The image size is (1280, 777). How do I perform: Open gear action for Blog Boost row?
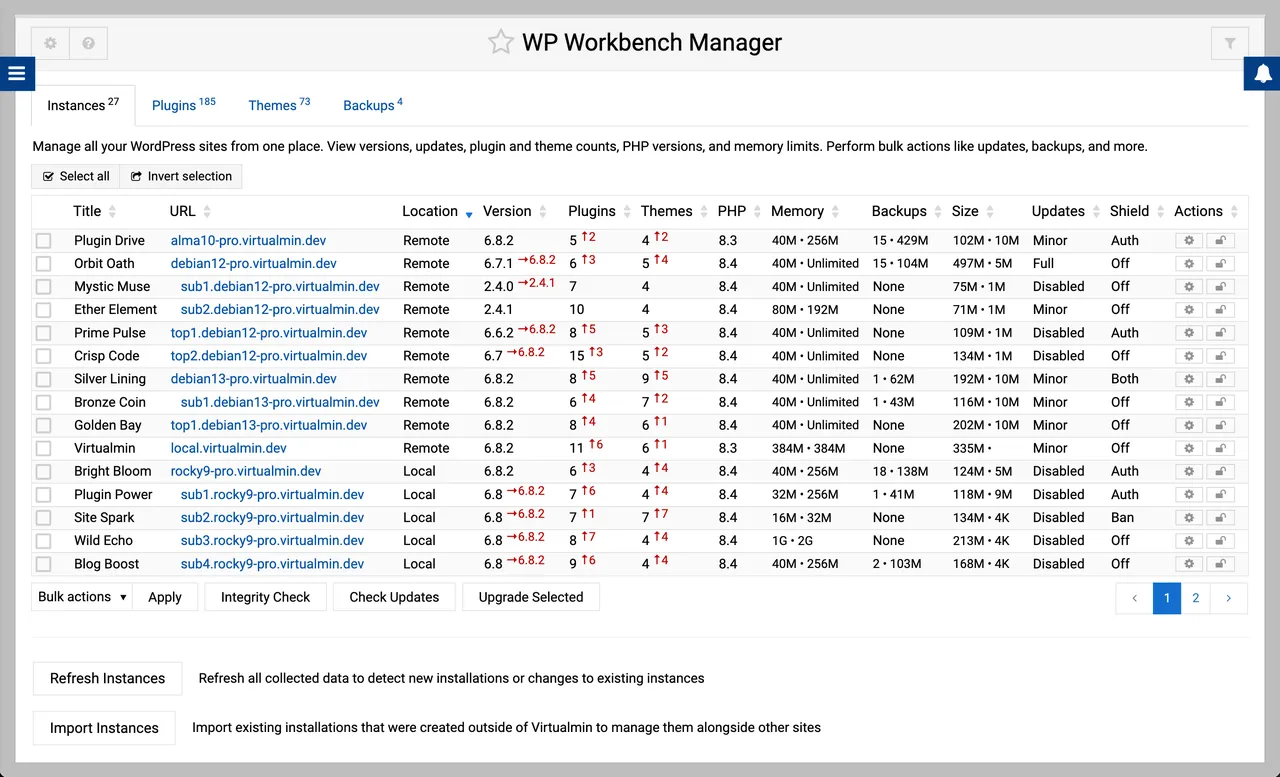point(1189,564)
